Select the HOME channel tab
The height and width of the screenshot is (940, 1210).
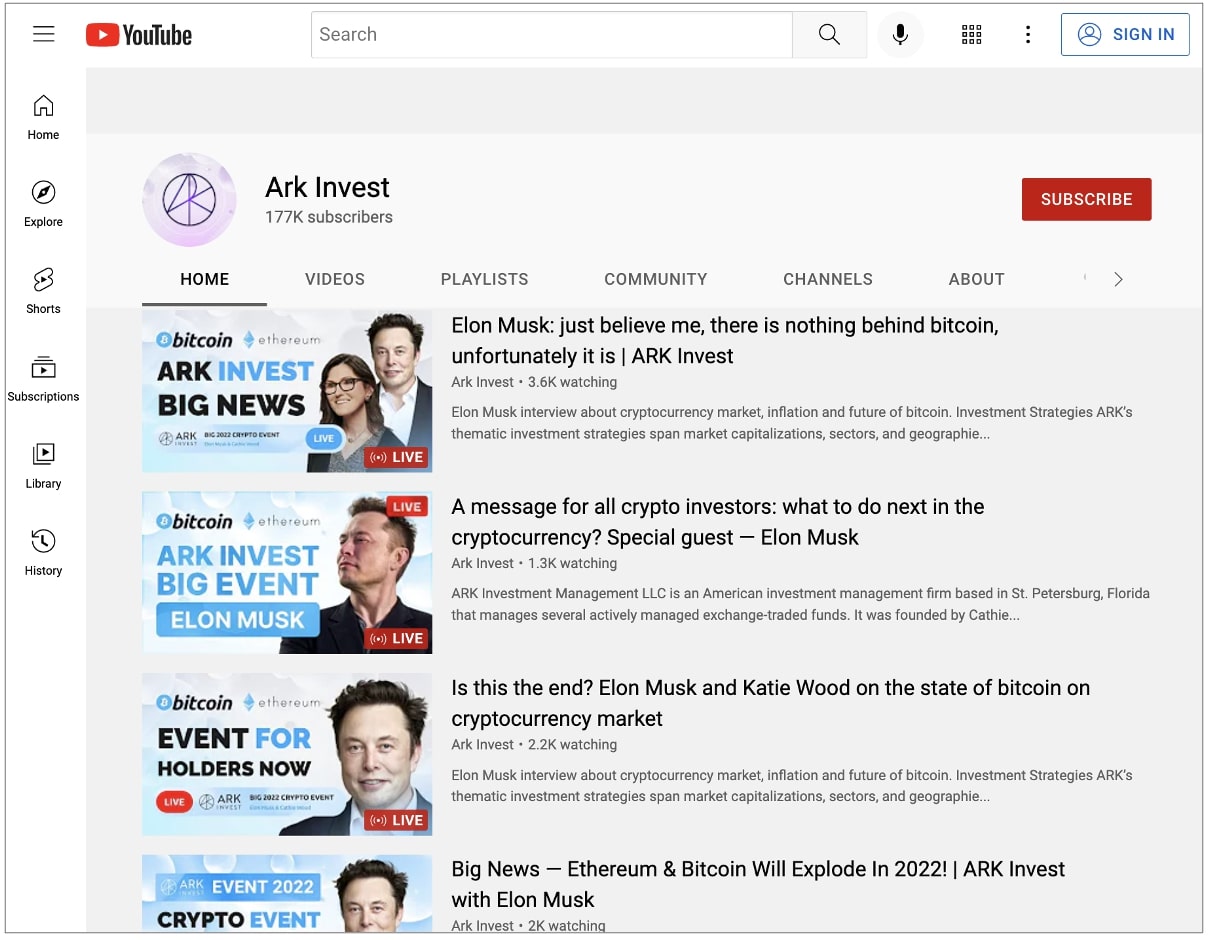coord(205,280)
